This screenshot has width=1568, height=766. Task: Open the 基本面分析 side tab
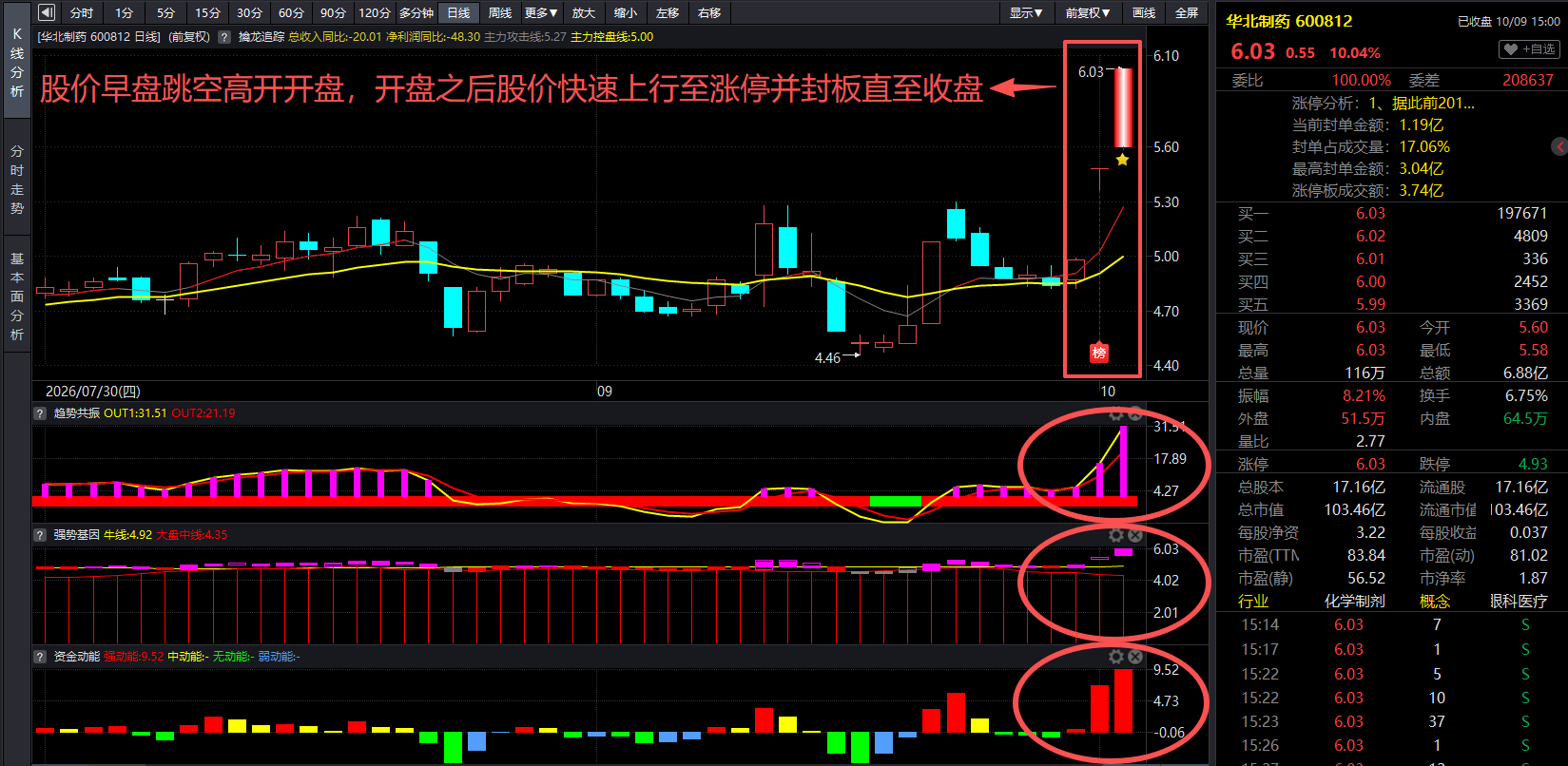[17, 296]
